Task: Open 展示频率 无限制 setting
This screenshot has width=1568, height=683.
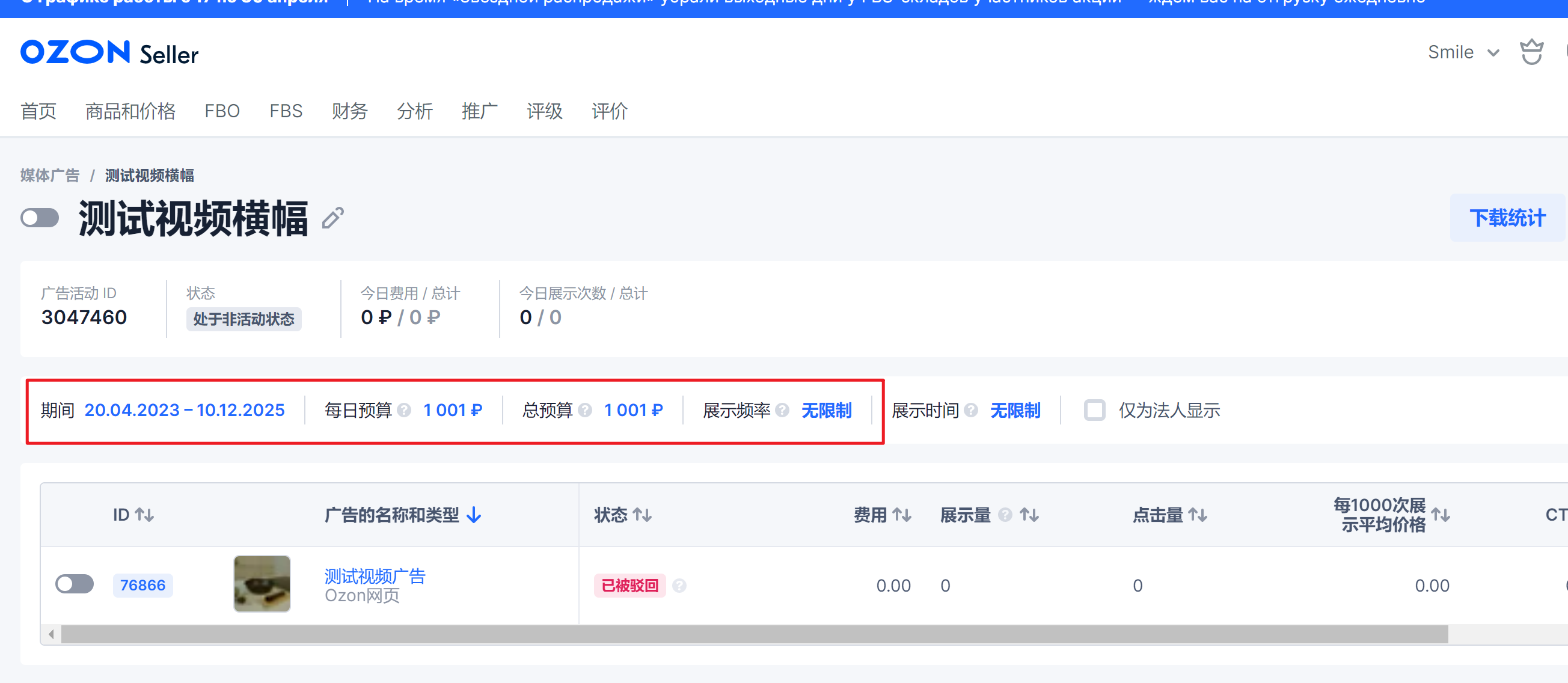Action: (826, 410)
